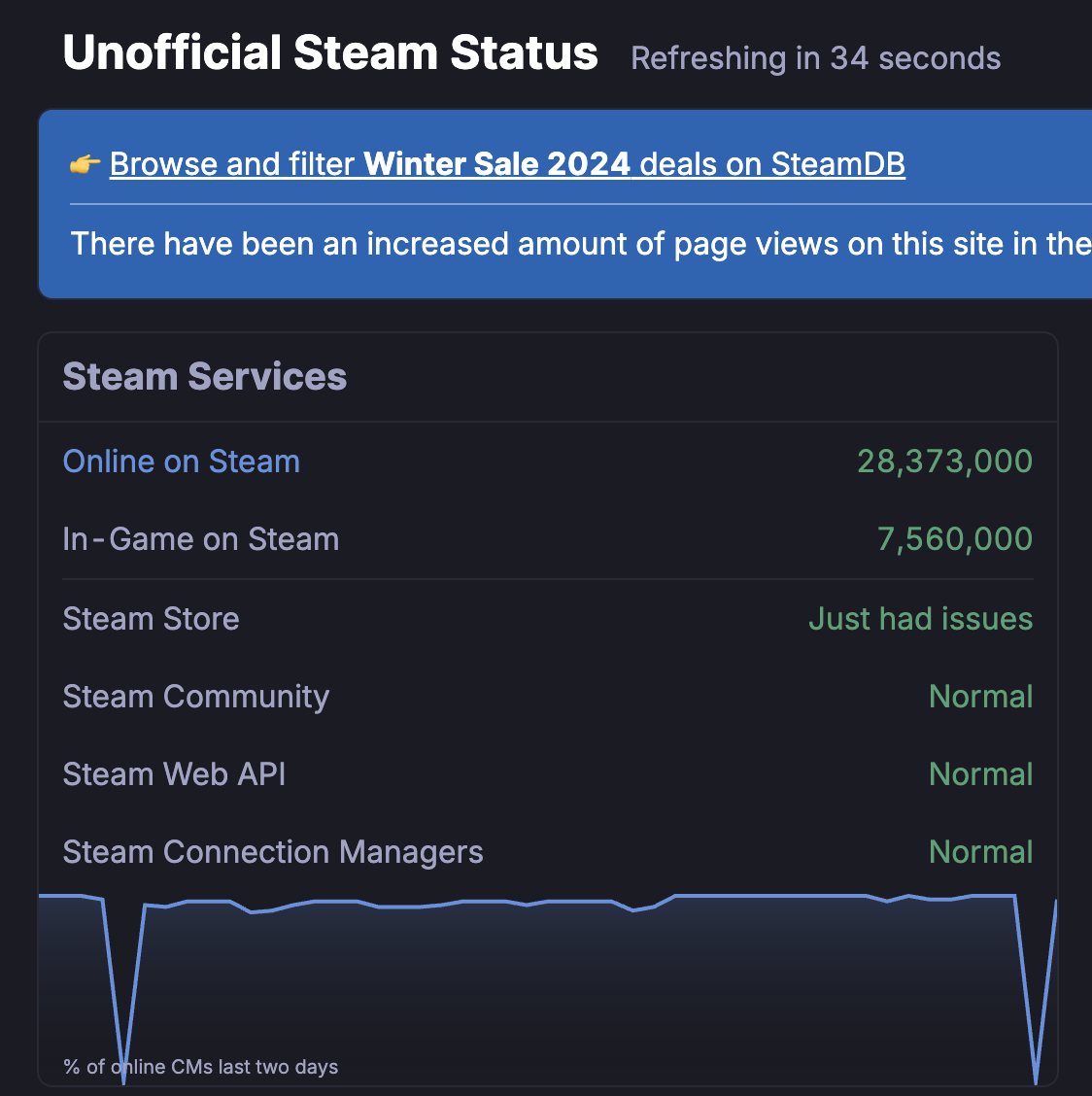Image resolution: width=1092 pixels, height=1096 pixels.
Task: Select the Online on Steam link
Action: [x=181, y=462]
